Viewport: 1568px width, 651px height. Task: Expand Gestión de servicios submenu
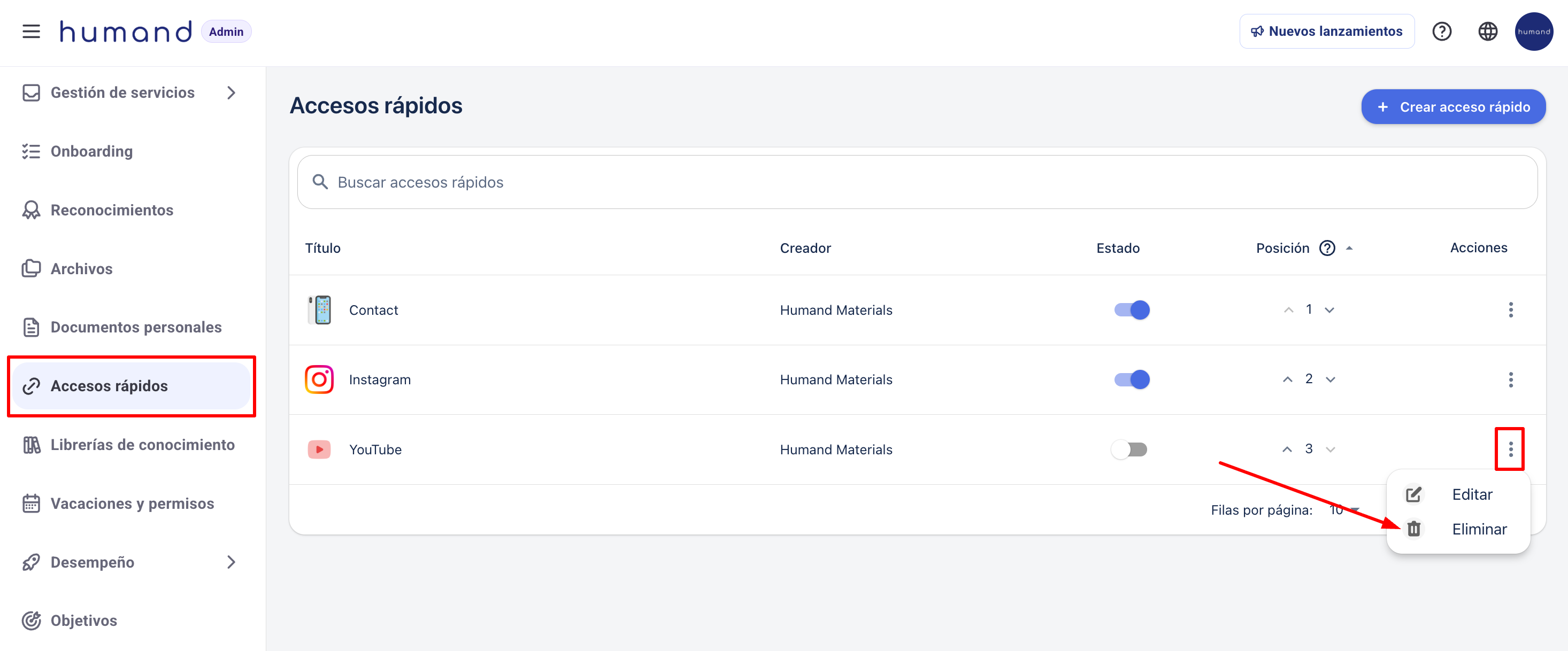coord(230,92)
